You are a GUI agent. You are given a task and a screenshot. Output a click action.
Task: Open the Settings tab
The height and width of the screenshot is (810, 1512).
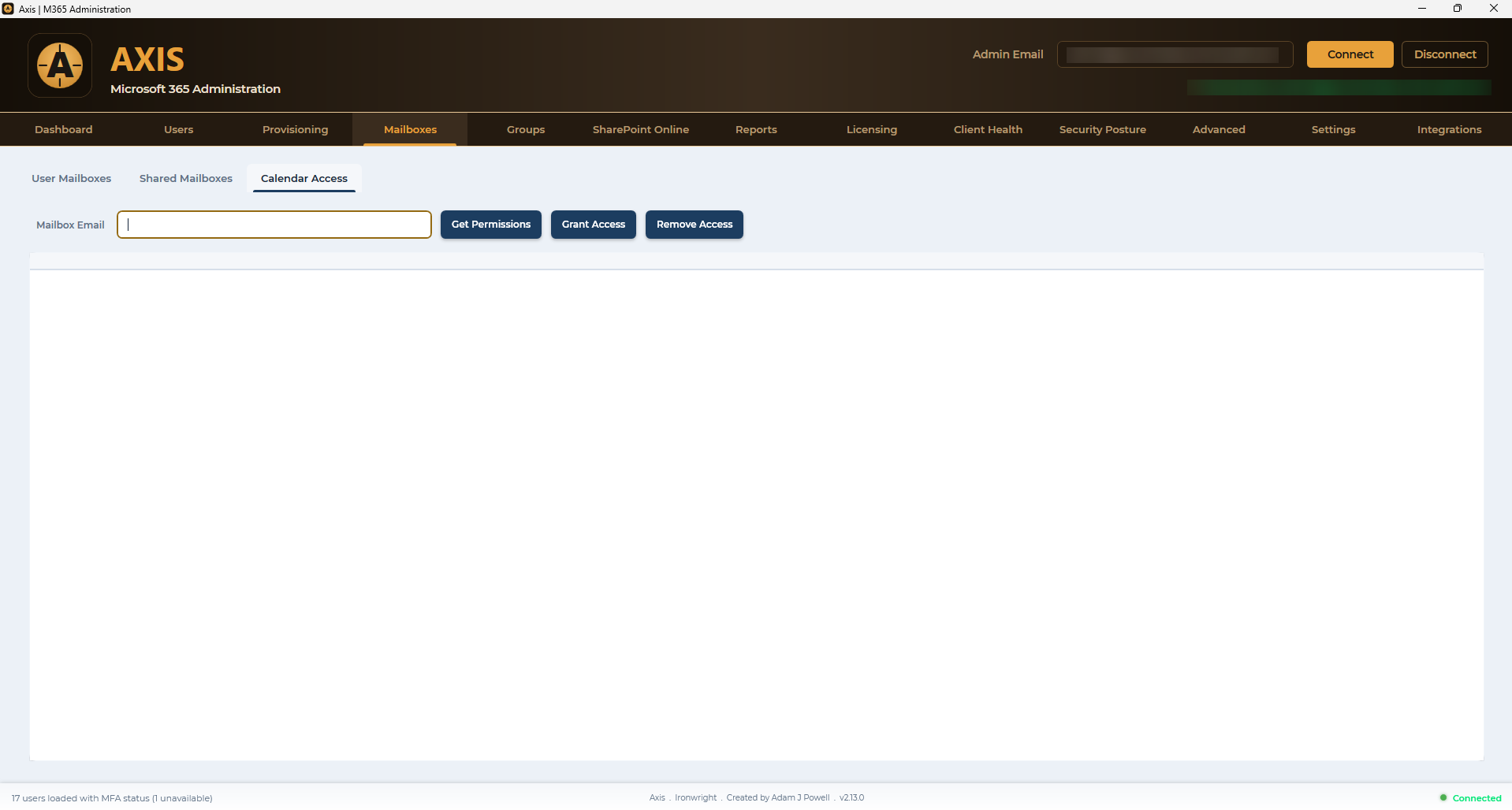[x=1334, y=129]
